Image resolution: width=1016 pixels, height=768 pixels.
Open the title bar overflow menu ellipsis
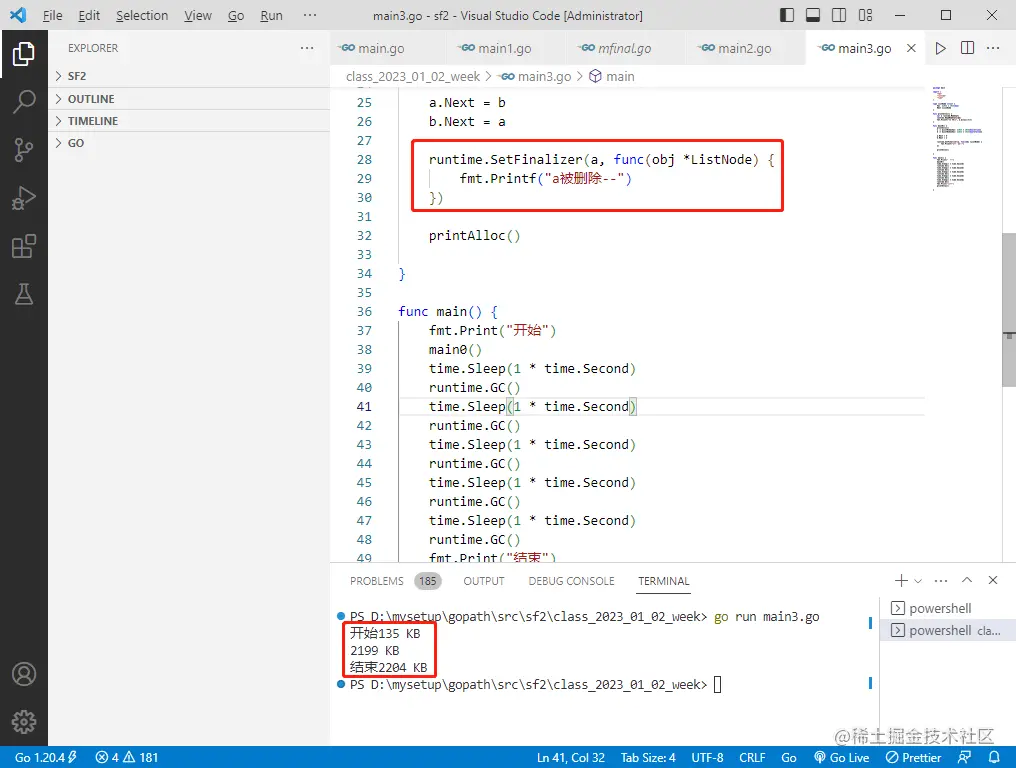point(310,16)
